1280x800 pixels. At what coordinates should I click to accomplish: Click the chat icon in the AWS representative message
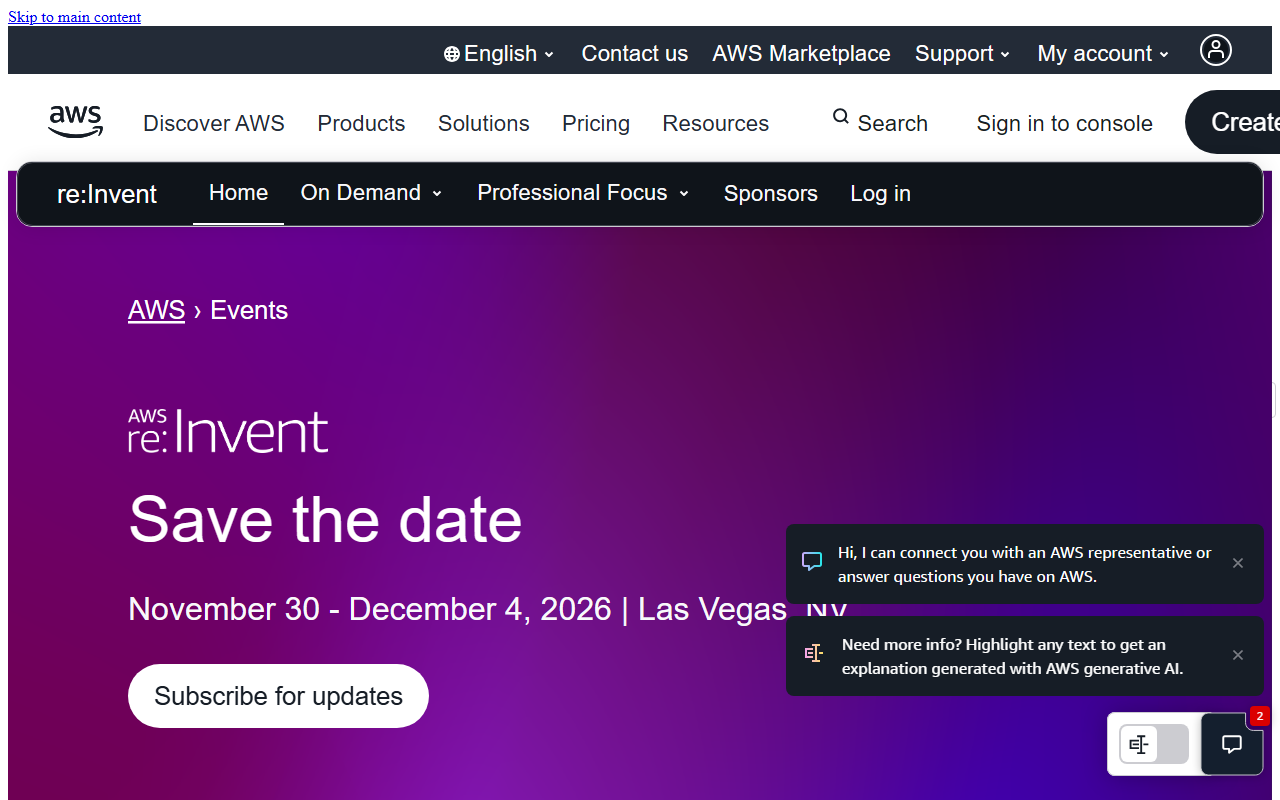pyautogui.click(x=812, y=562)
